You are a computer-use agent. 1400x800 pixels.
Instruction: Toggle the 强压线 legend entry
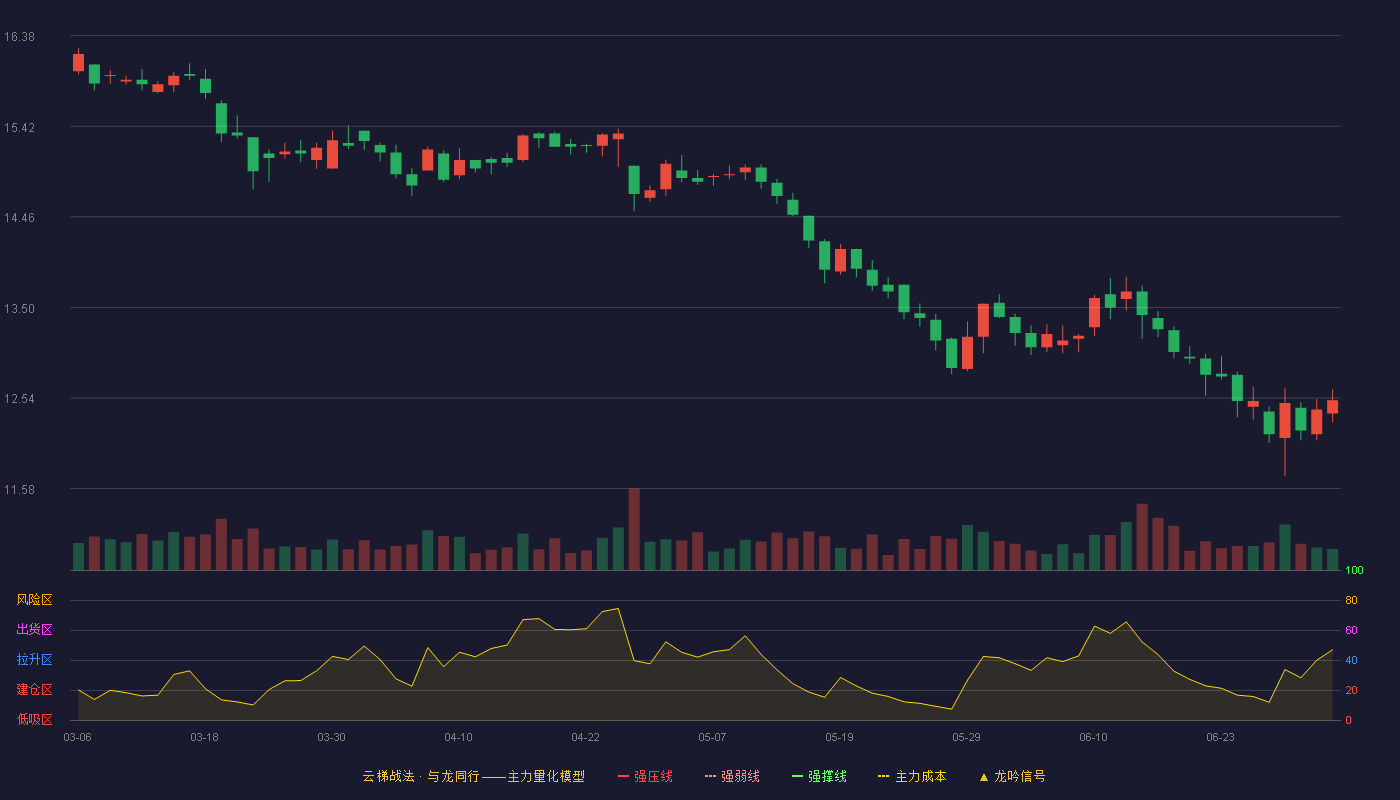click(645, 776)
